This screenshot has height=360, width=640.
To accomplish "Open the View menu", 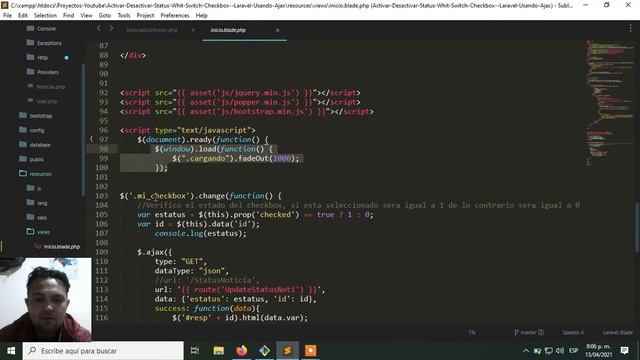I will [x=86, y=16].
